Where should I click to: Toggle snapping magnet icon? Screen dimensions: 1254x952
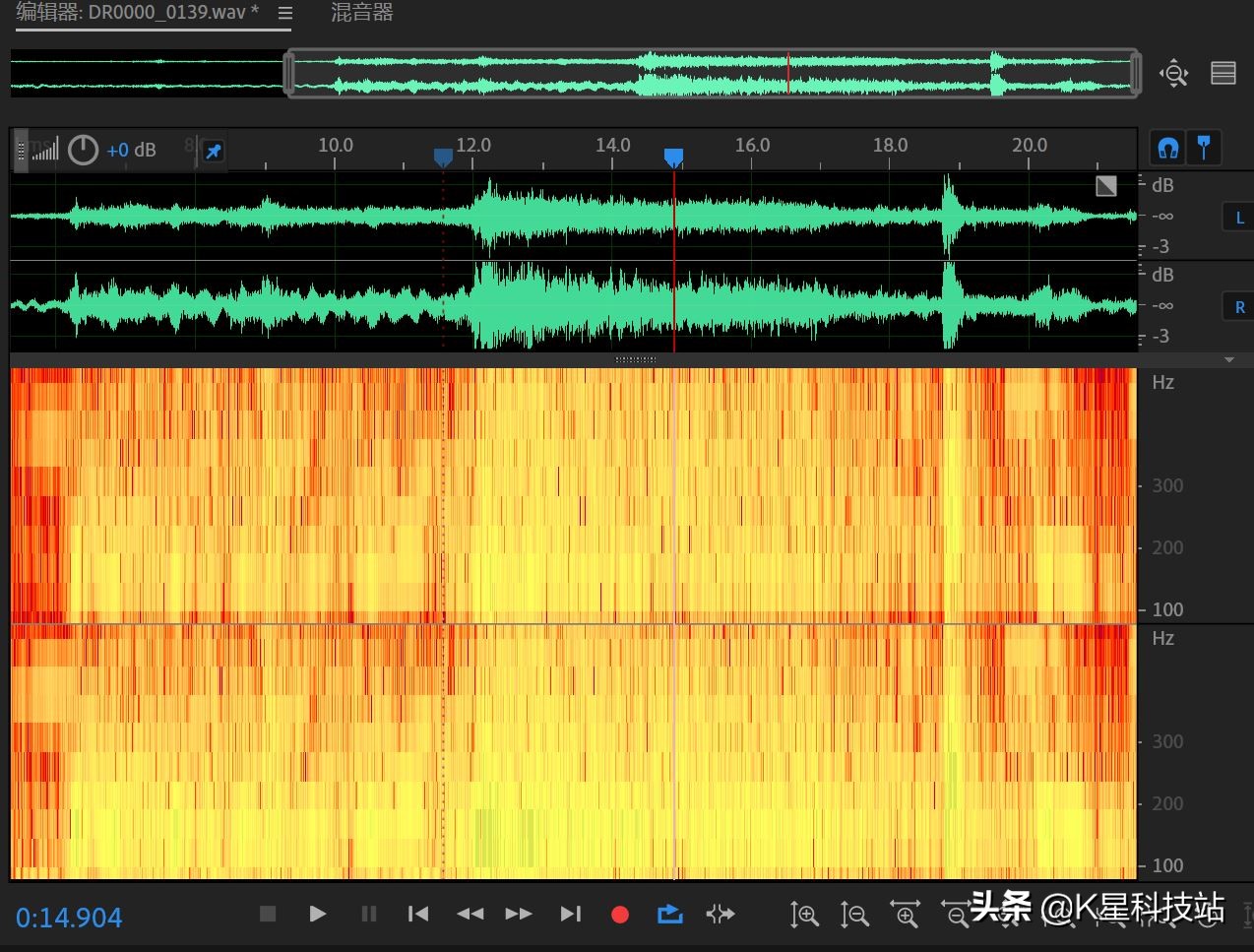tap(1168, 149)
